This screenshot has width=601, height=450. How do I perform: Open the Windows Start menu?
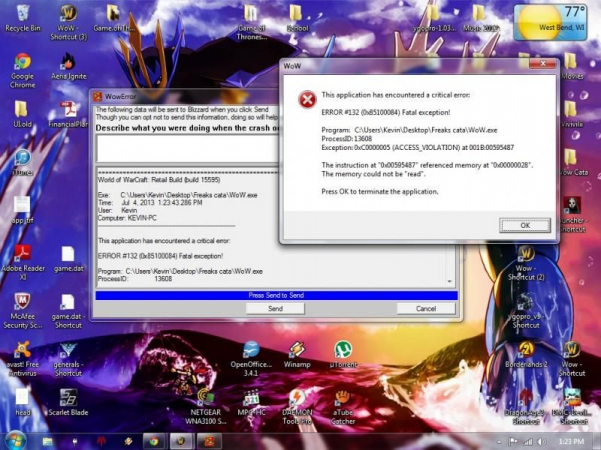[x=15, y=441]
